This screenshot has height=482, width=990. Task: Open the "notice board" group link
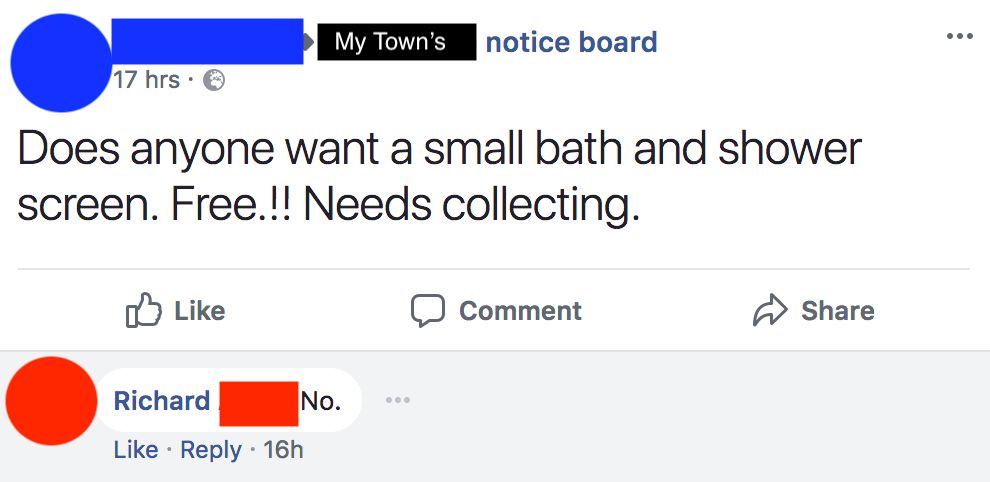pyautogui.click(x=571, y=42)
